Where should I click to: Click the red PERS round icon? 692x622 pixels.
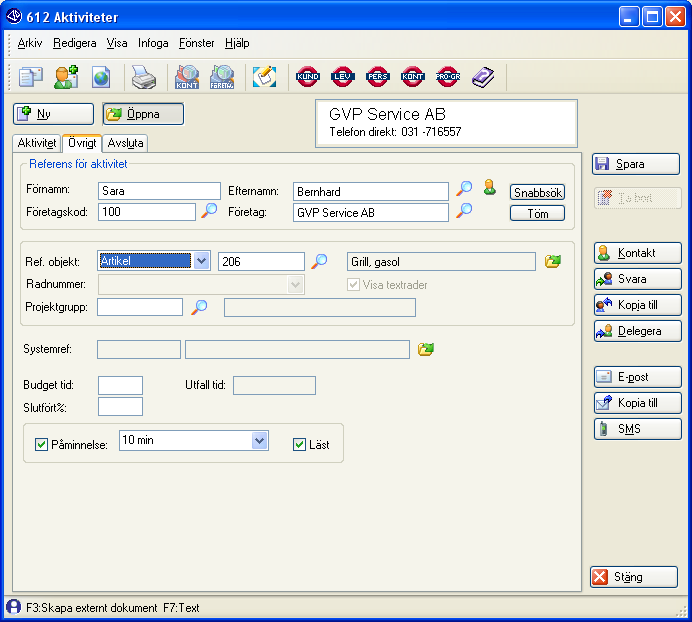pyautogui.click(x=377, y=76)
